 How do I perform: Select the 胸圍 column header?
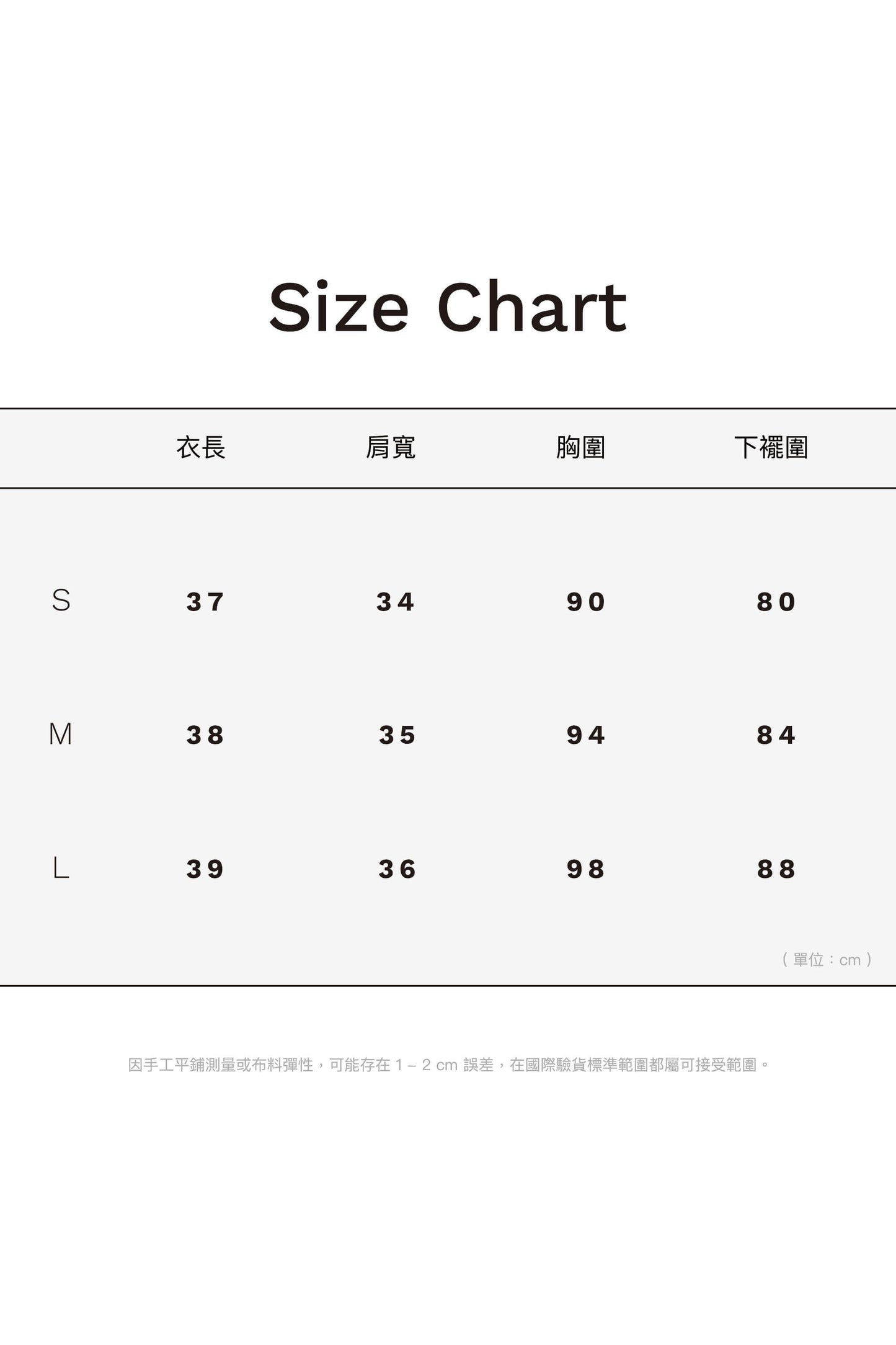581,447
